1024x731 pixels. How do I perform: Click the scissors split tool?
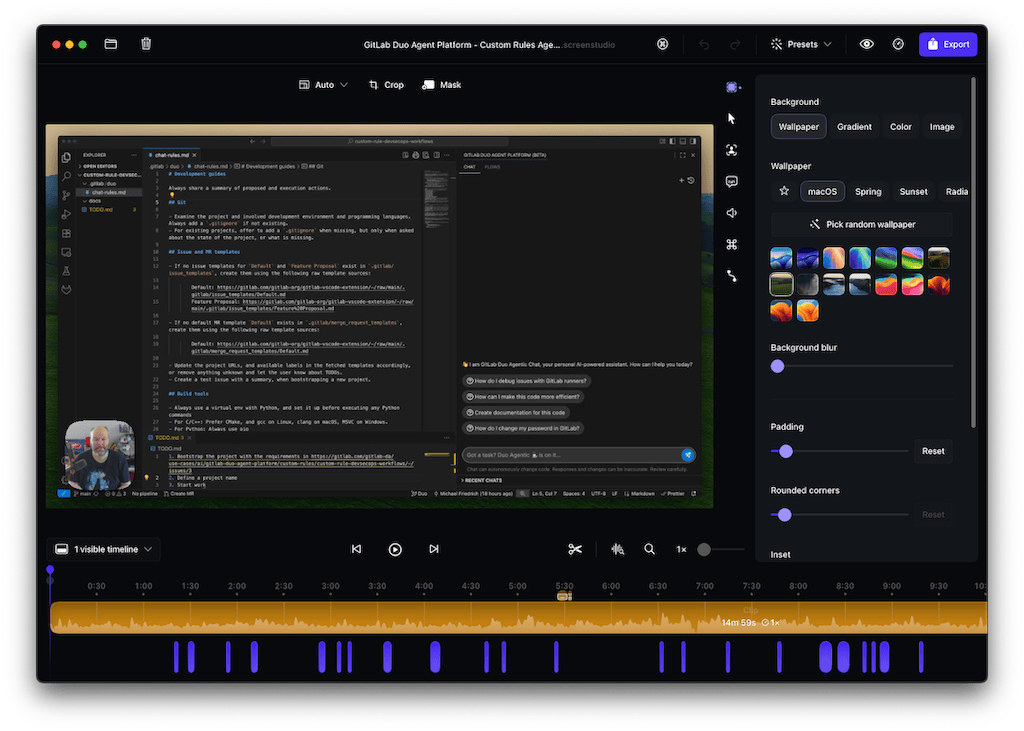click(575, 549)
